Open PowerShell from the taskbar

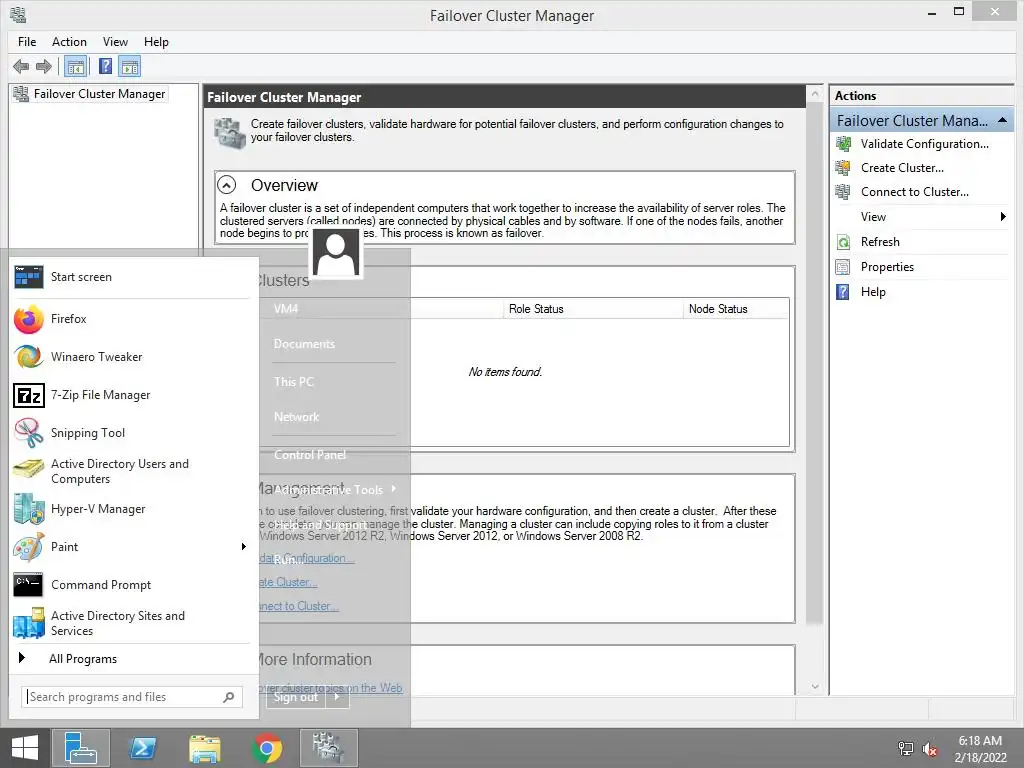(143, 748)
